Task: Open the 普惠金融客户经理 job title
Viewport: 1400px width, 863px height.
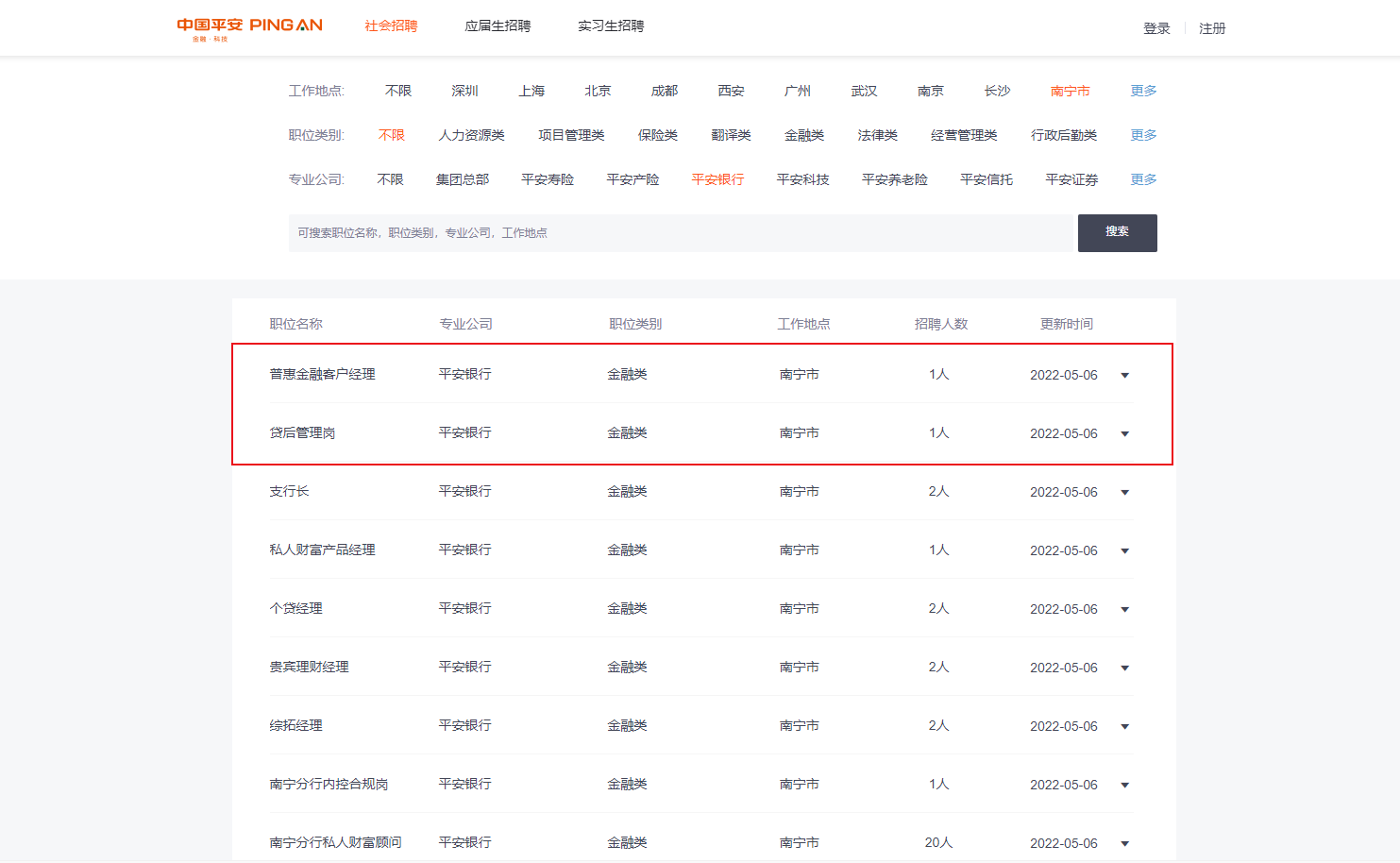Action: (x=322, y=375)
